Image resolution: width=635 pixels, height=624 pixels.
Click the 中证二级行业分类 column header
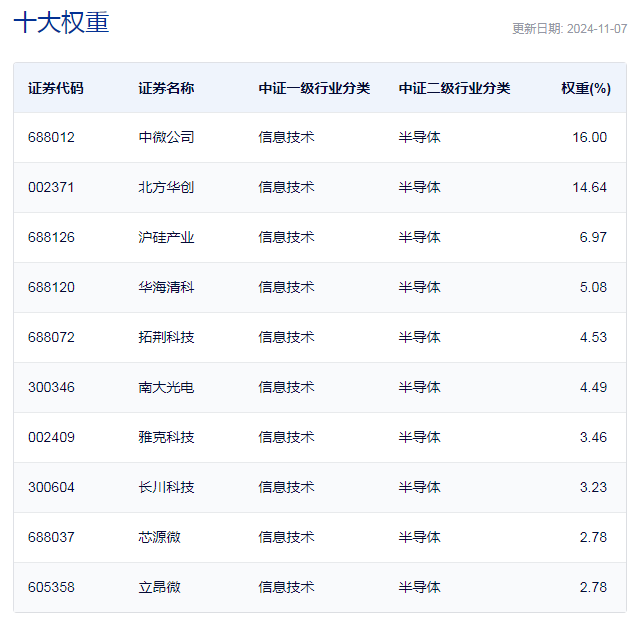pos(454,88)
